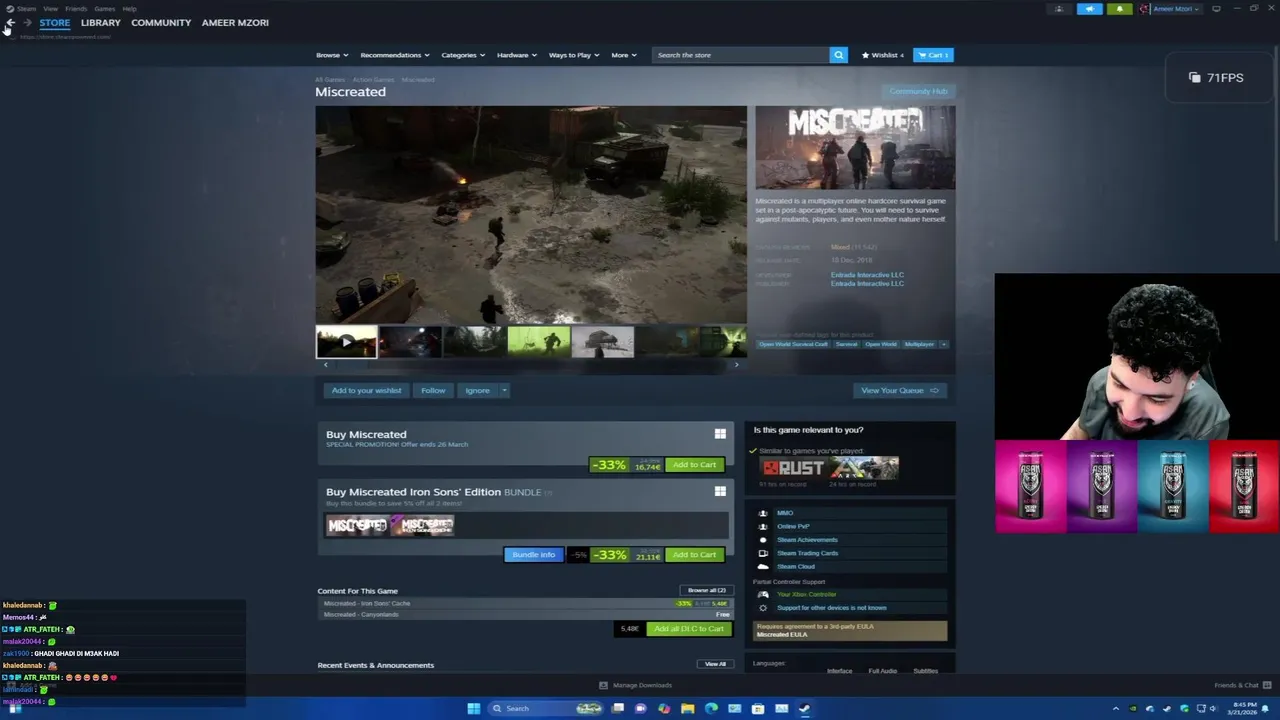Click the Xbox Controller gamepad icon
The width and height of the screenshot is (1280, 720).
click(763, 594)
